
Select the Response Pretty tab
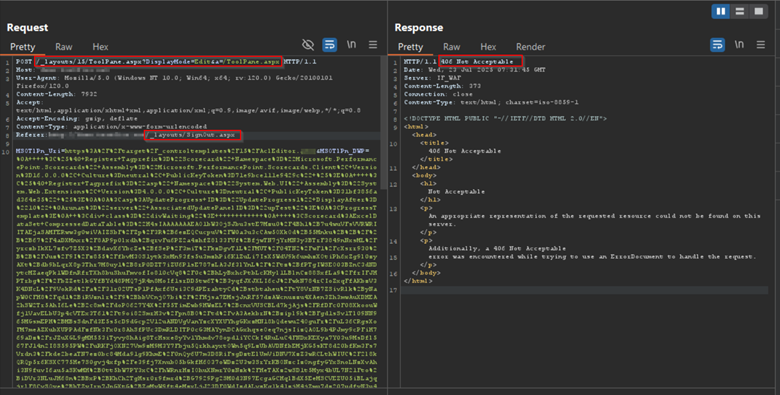click(x=410, y=47)
